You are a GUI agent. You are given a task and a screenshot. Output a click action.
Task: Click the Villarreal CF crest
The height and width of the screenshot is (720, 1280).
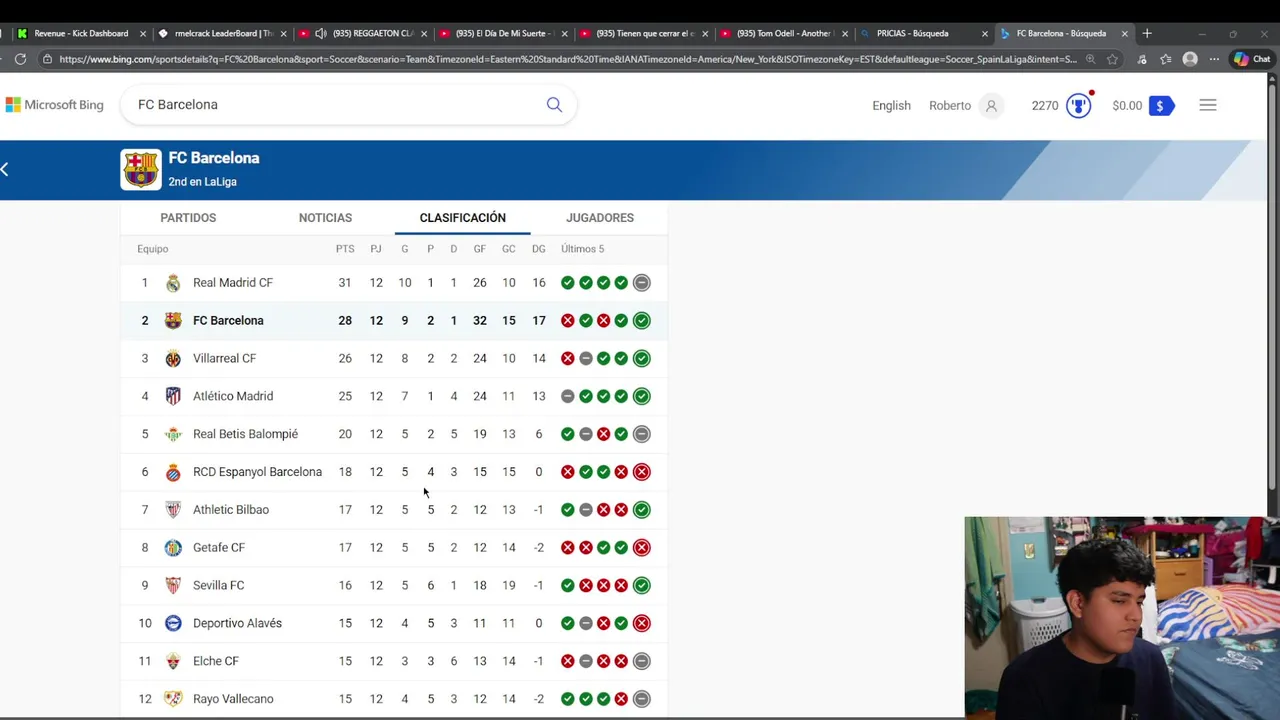173,358
